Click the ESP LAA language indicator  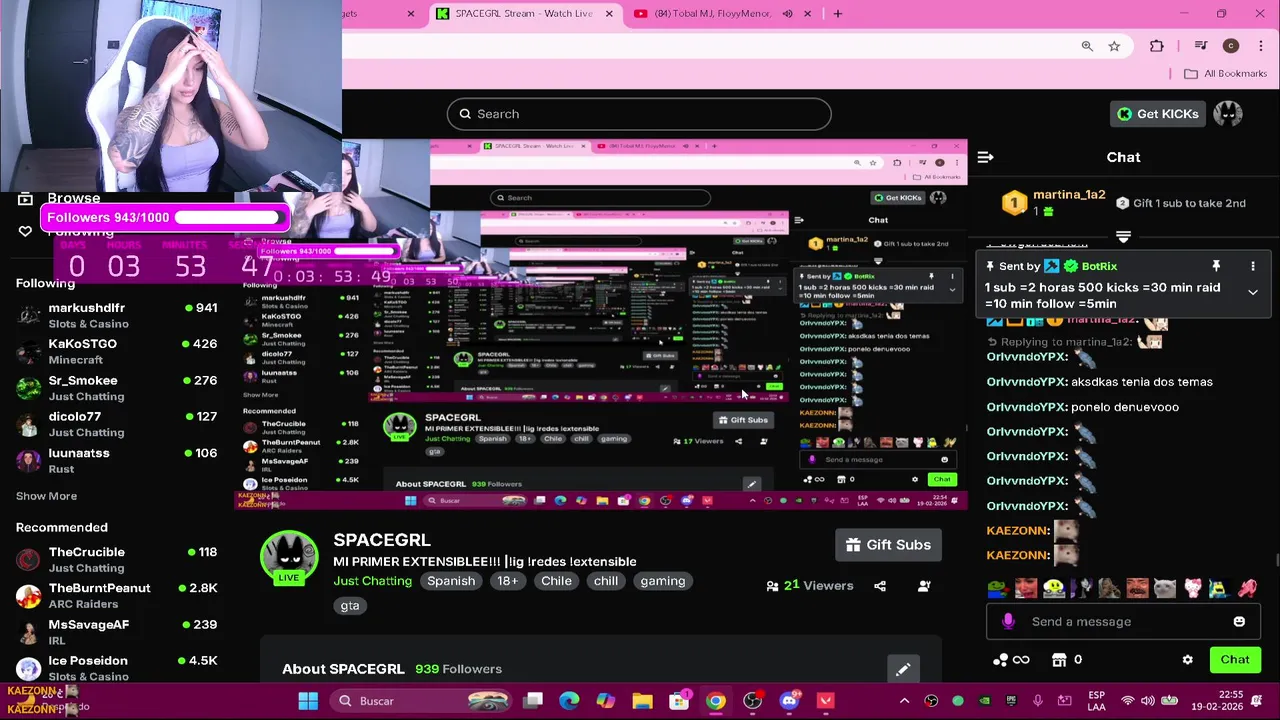[x=1096, y=701]
